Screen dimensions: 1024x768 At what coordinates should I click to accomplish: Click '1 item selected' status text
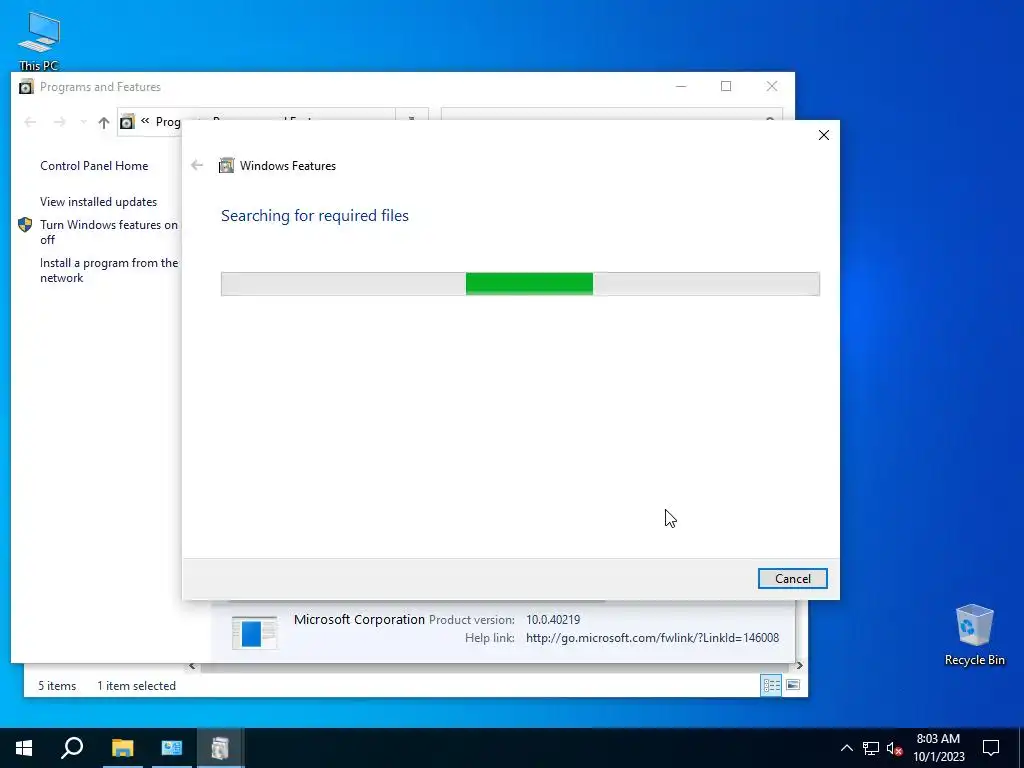coord(136,686)
